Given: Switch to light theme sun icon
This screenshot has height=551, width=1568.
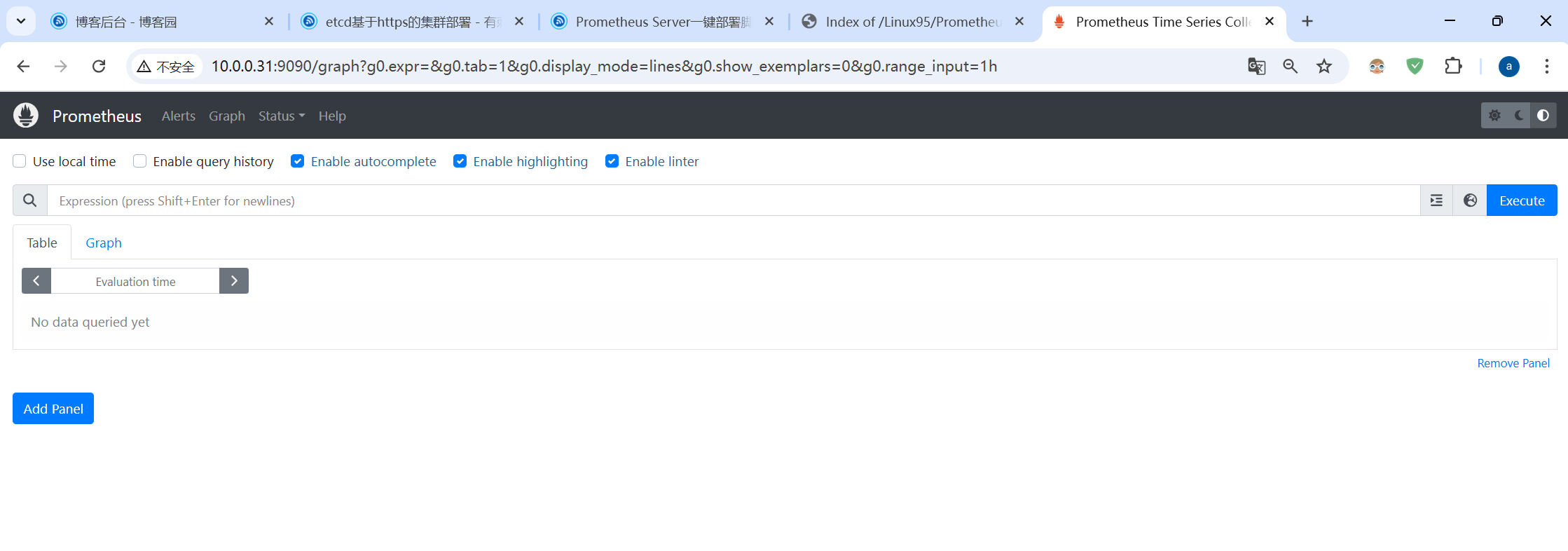Looking at the screenshot, I should click(x=1494, y=116).
